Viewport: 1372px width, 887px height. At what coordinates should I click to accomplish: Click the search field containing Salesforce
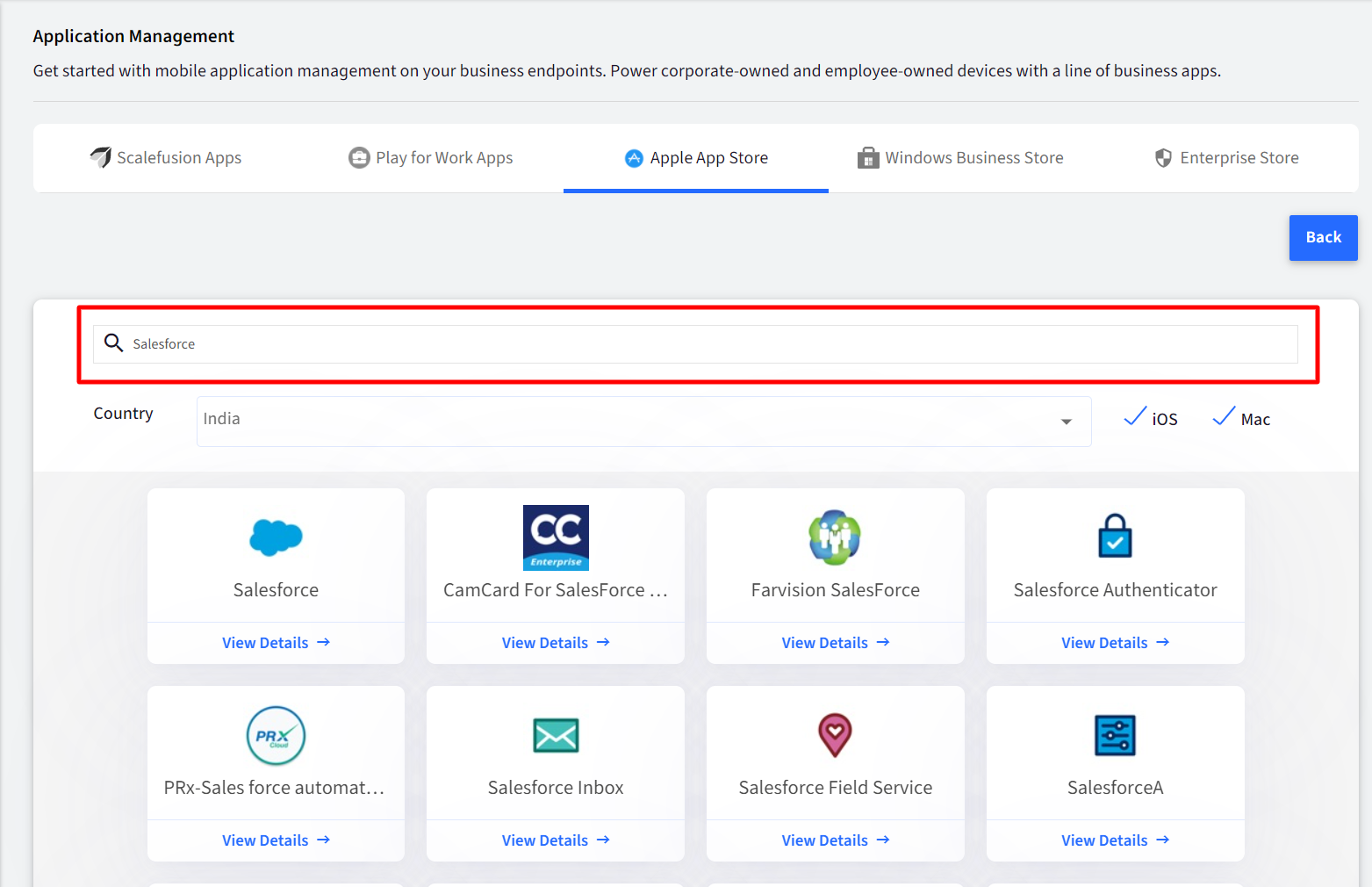(x=695, y=344)
